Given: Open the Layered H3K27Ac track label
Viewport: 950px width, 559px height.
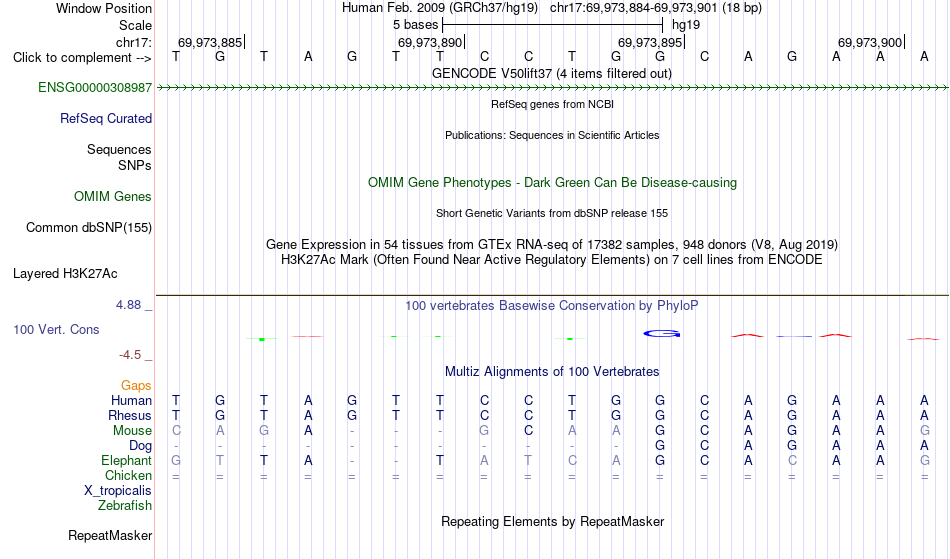Looking at the screenshot, I should [x=65, y=274].
